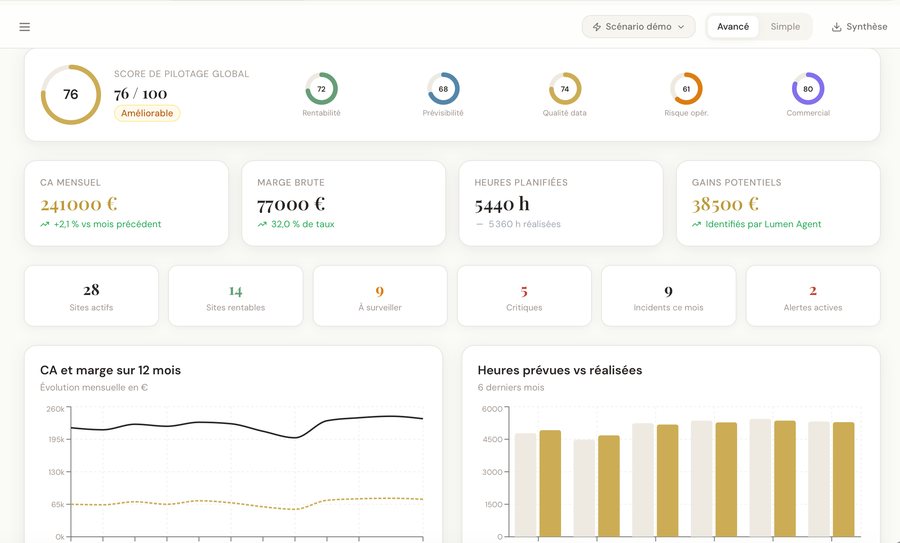
Task: Click the Scénario démo chevron arrow
Action: coord(681,27)
